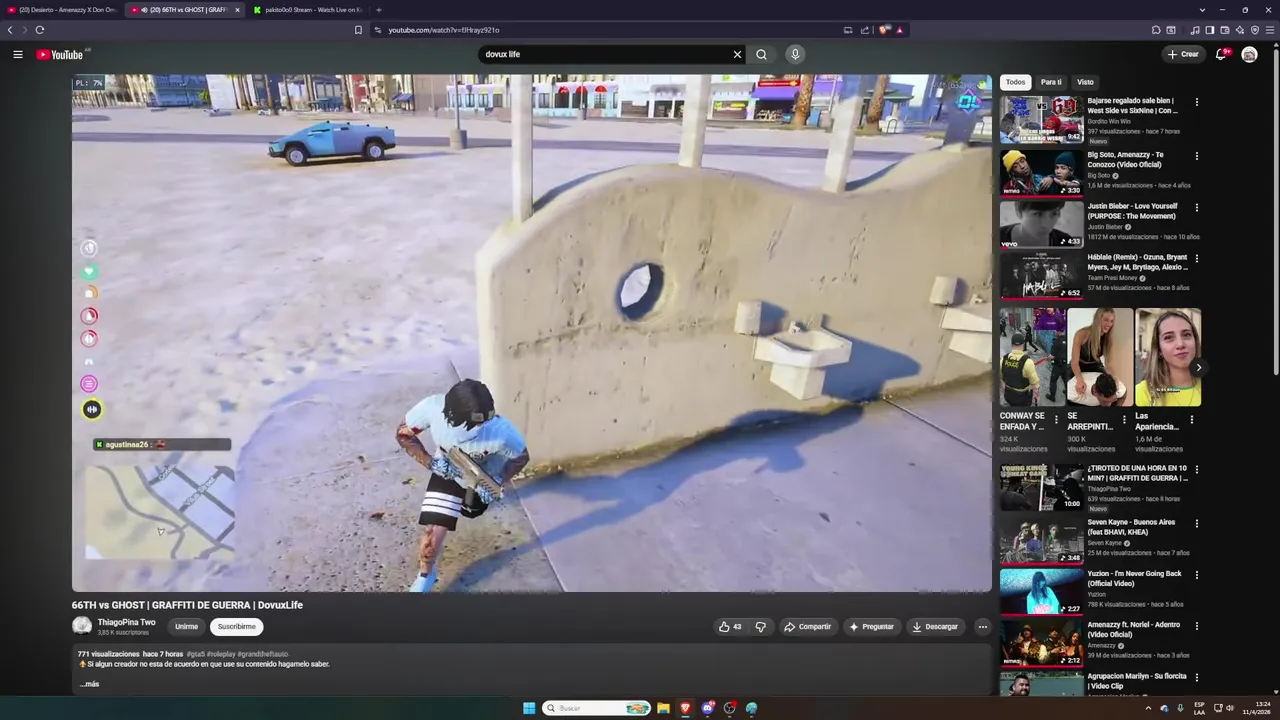Share the video with Compartir
This screenshot has height=720, width=1280.
point(808,627)
